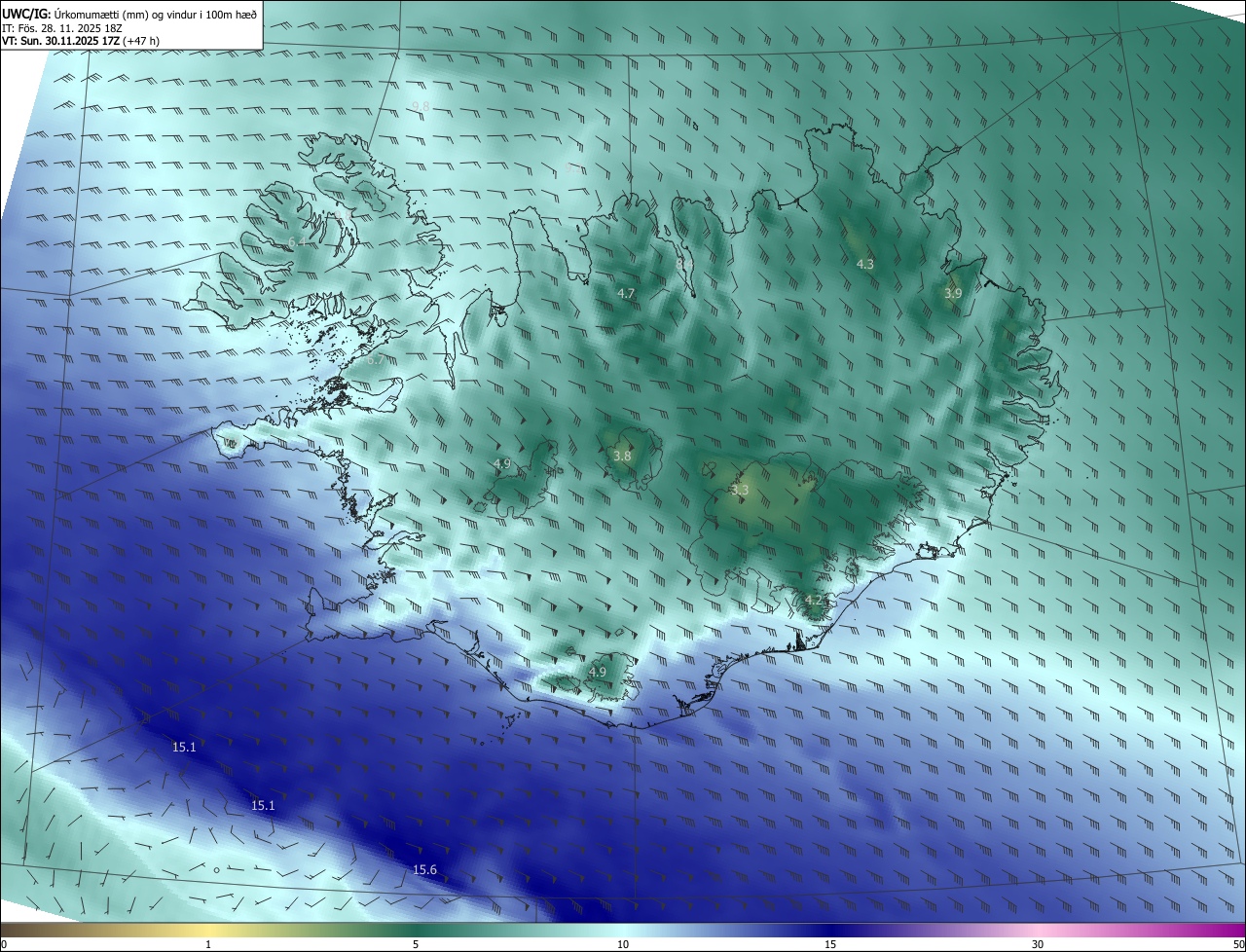Click the '5' tick on the color scale
This screenshot has width=1246, height=952.
416,944
